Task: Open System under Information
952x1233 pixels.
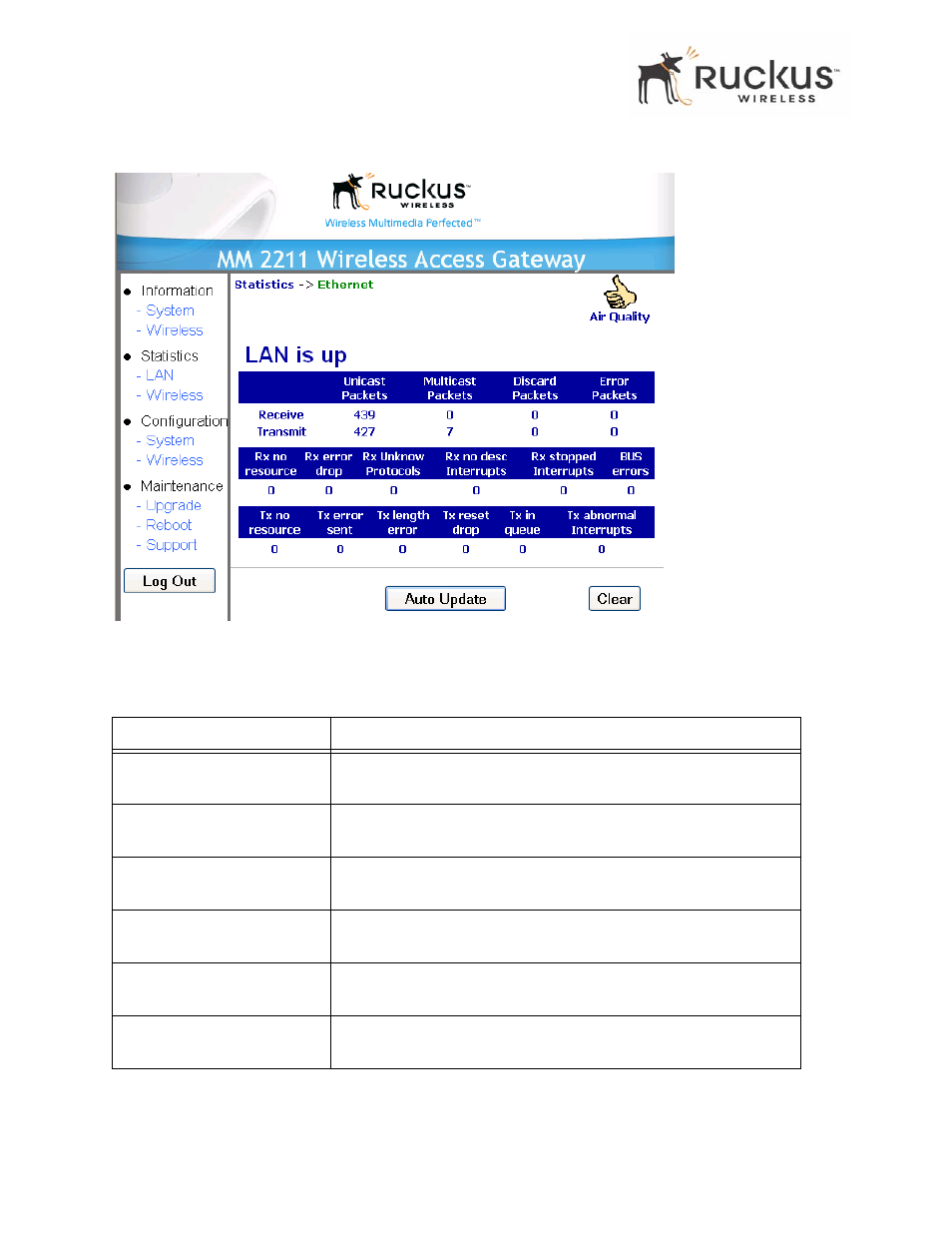Action: [170, 310]
